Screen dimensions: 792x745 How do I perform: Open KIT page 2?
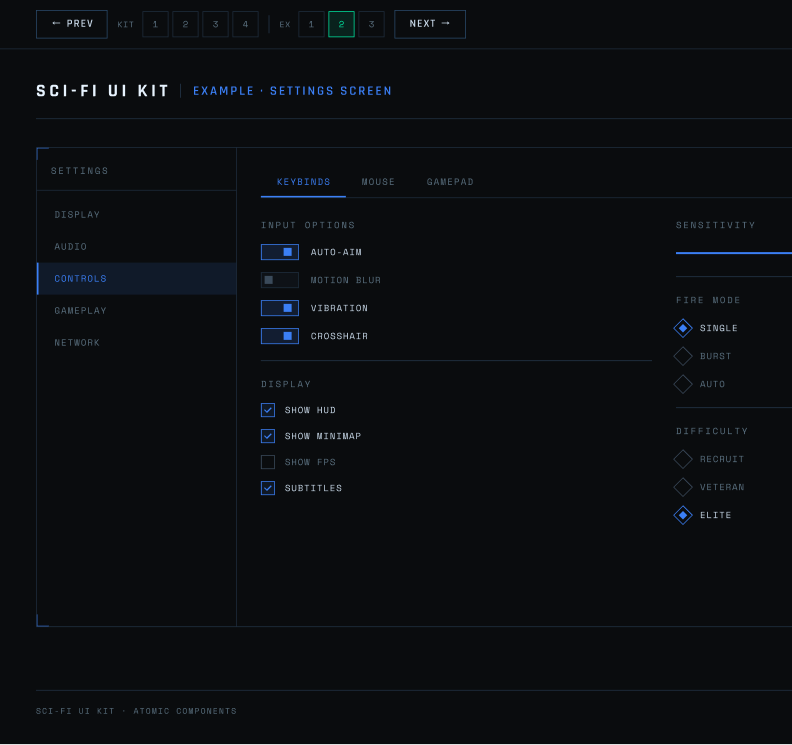(x=185, y=24)
